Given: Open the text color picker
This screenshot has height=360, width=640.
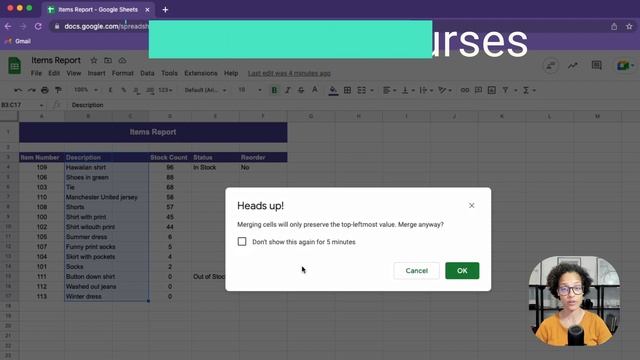Looking at the screenshot, I should pos(315,90).
